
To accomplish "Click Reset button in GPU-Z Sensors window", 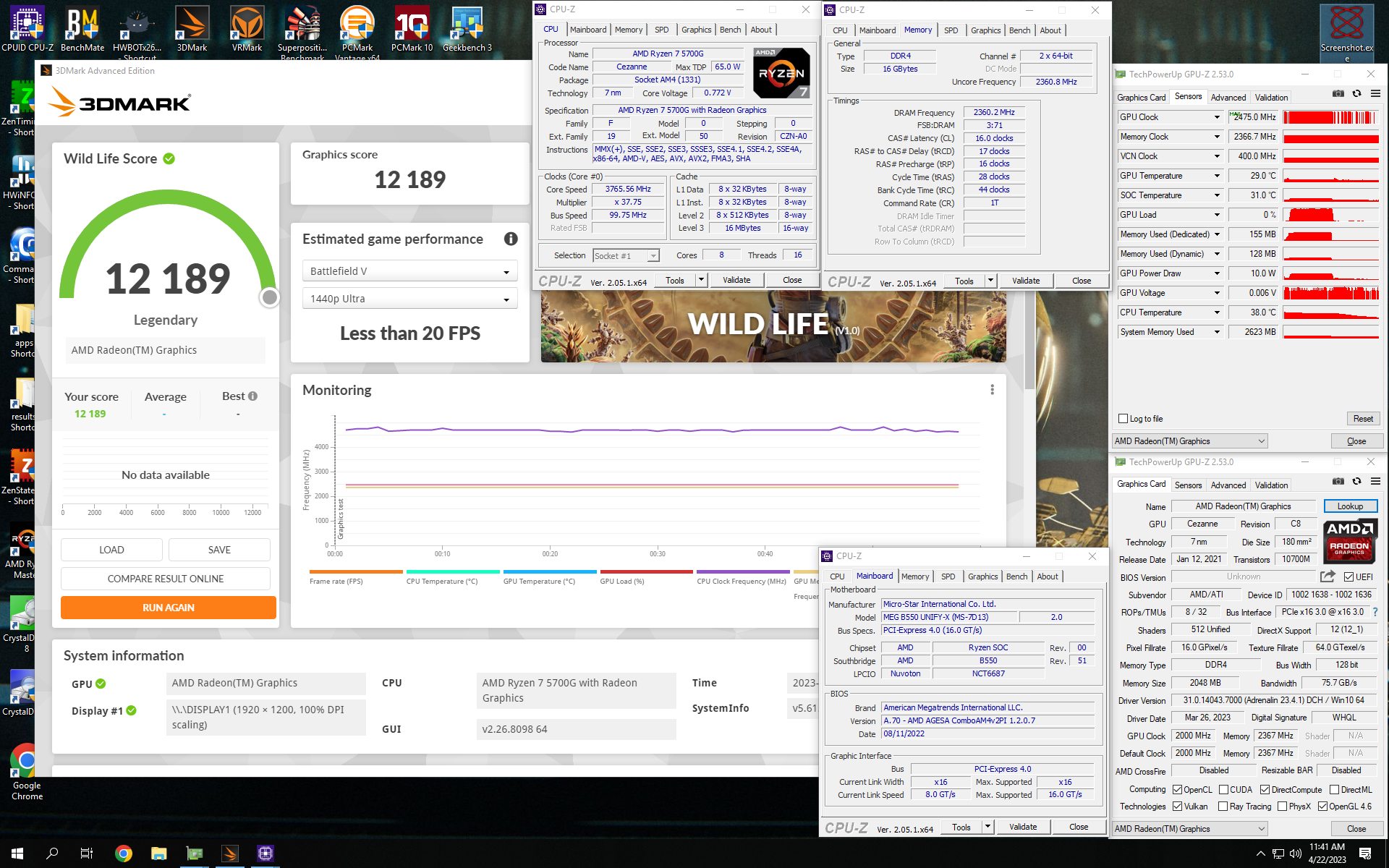I will click(1363, 419).
